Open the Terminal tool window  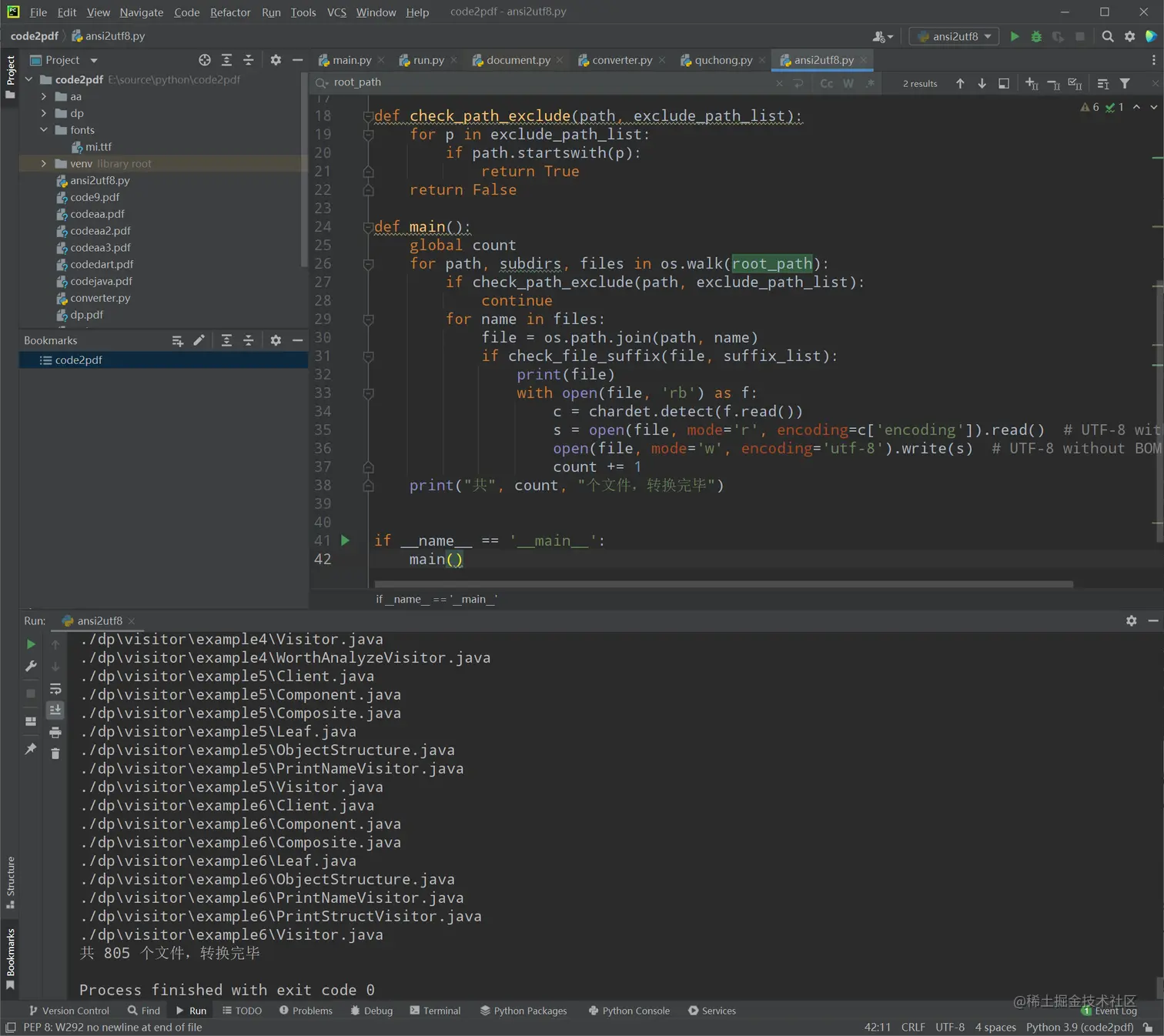click(x=436, y=1011)
